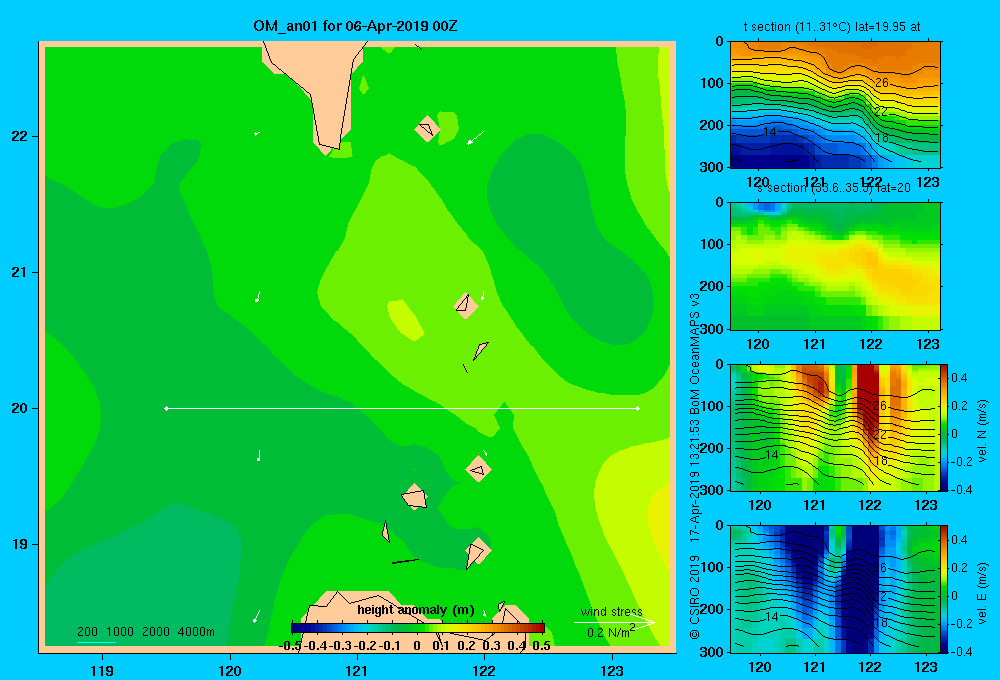The width and height of the screenshot is (1000, 680).
Task: Click longitude label 119 on the main map
Action: coord(102,670)
